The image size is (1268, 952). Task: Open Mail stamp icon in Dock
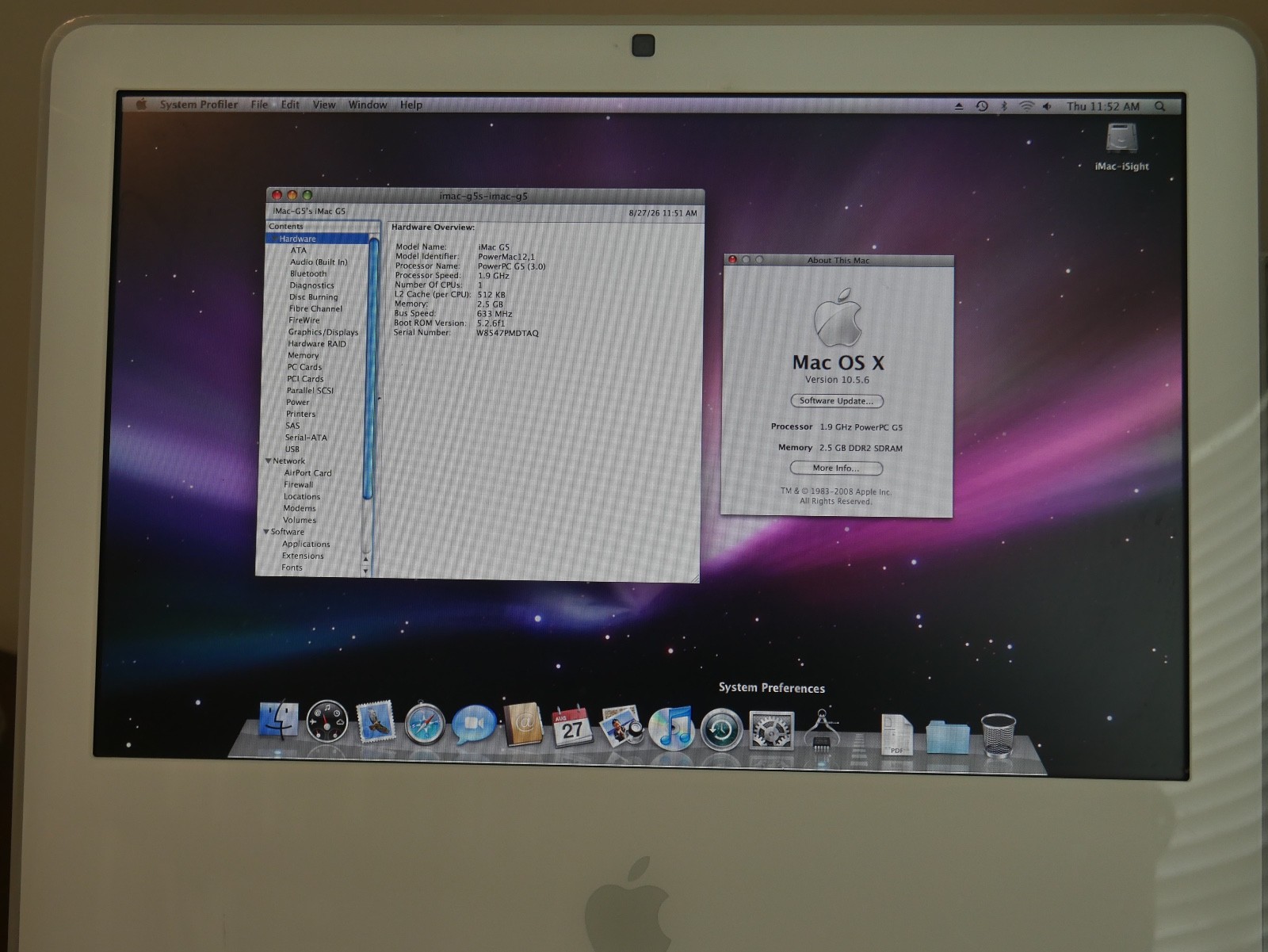point(375,721)
